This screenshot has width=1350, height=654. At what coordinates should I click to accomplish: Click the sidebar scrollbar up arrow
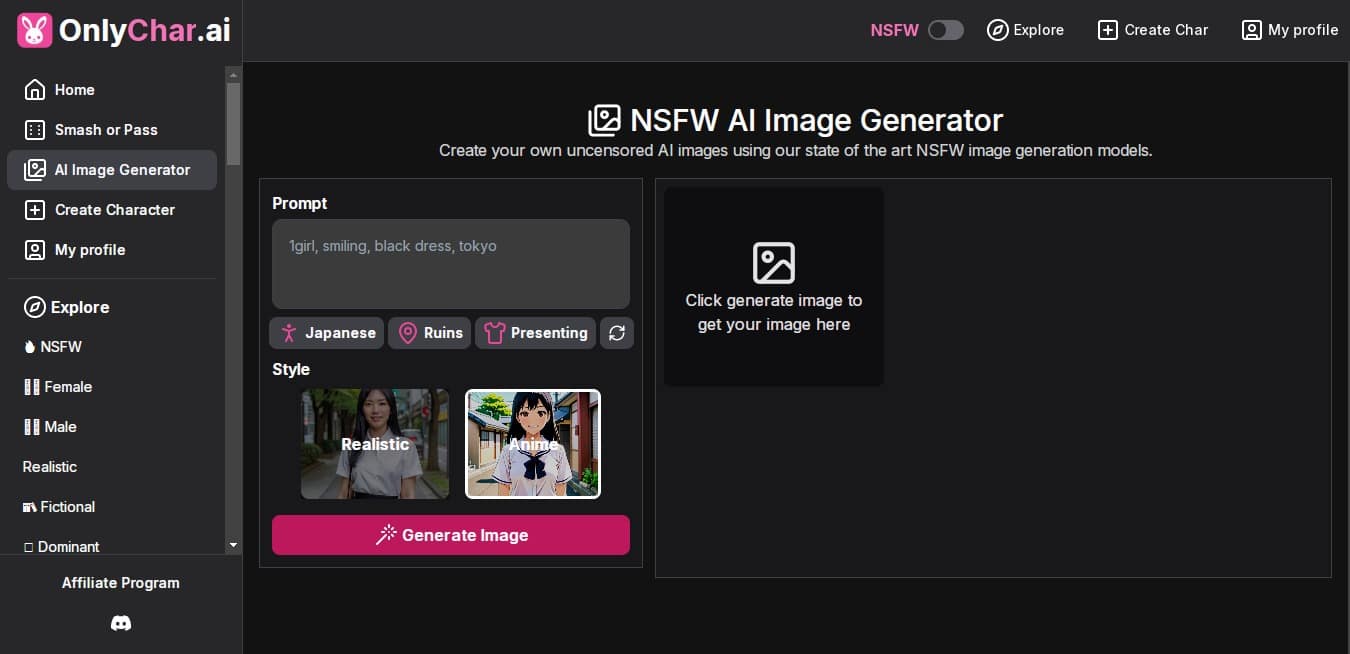click(x=233, y=74)
